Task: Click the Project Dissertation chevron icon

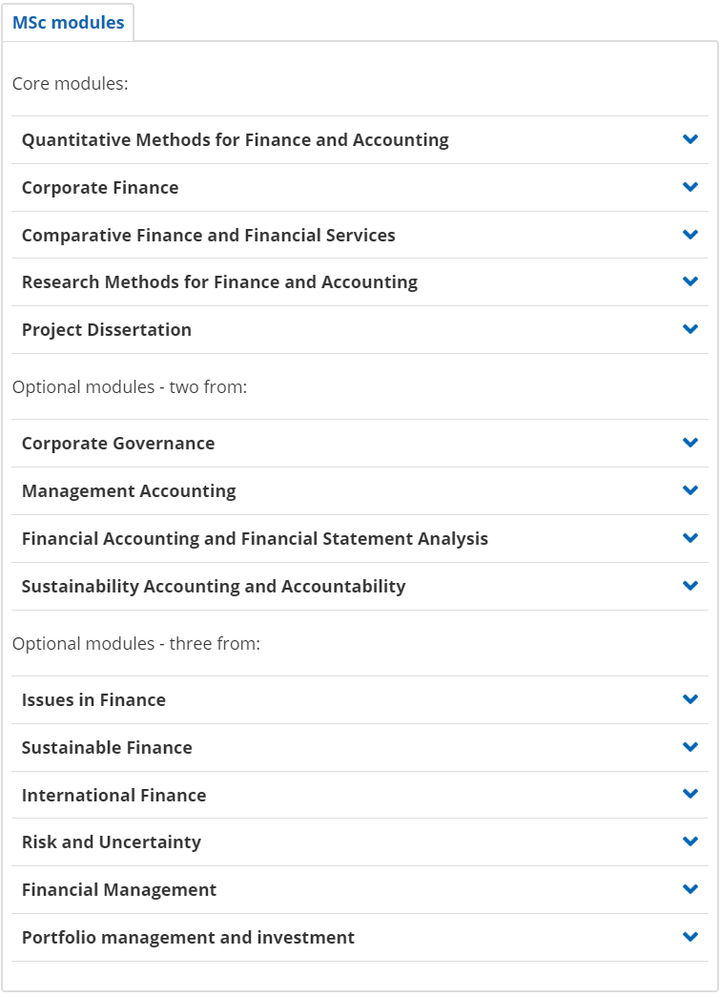Action: [x=690, y=329]
